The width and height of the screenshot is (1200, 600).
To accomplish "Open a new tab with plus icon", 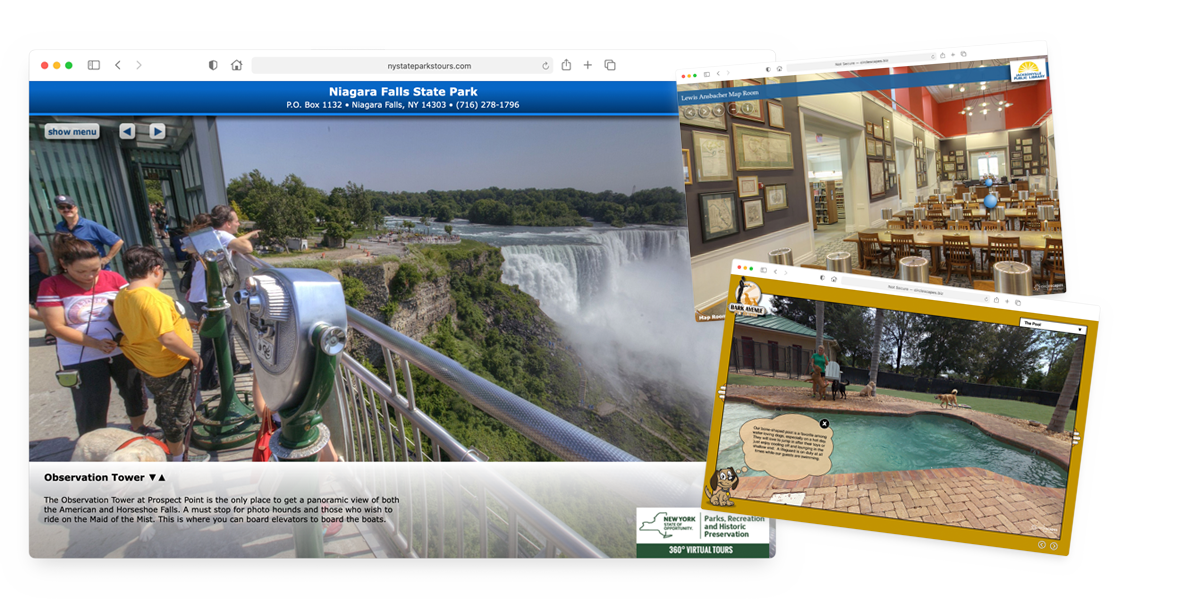I will 588,65.
